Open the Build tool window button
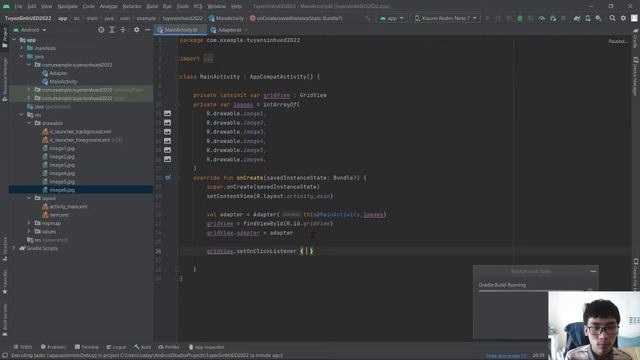Viewport: 640px width, 360px height. (x=142, y=347)
